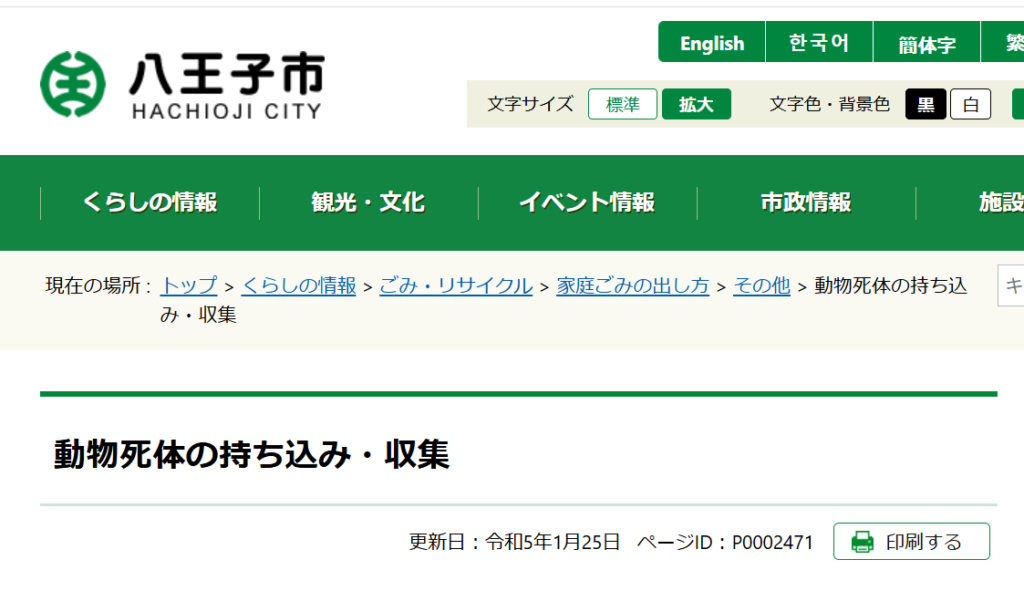Click the その他 breadcrumb link
This screenshot has height=591, width=1024.
[762, 286]
